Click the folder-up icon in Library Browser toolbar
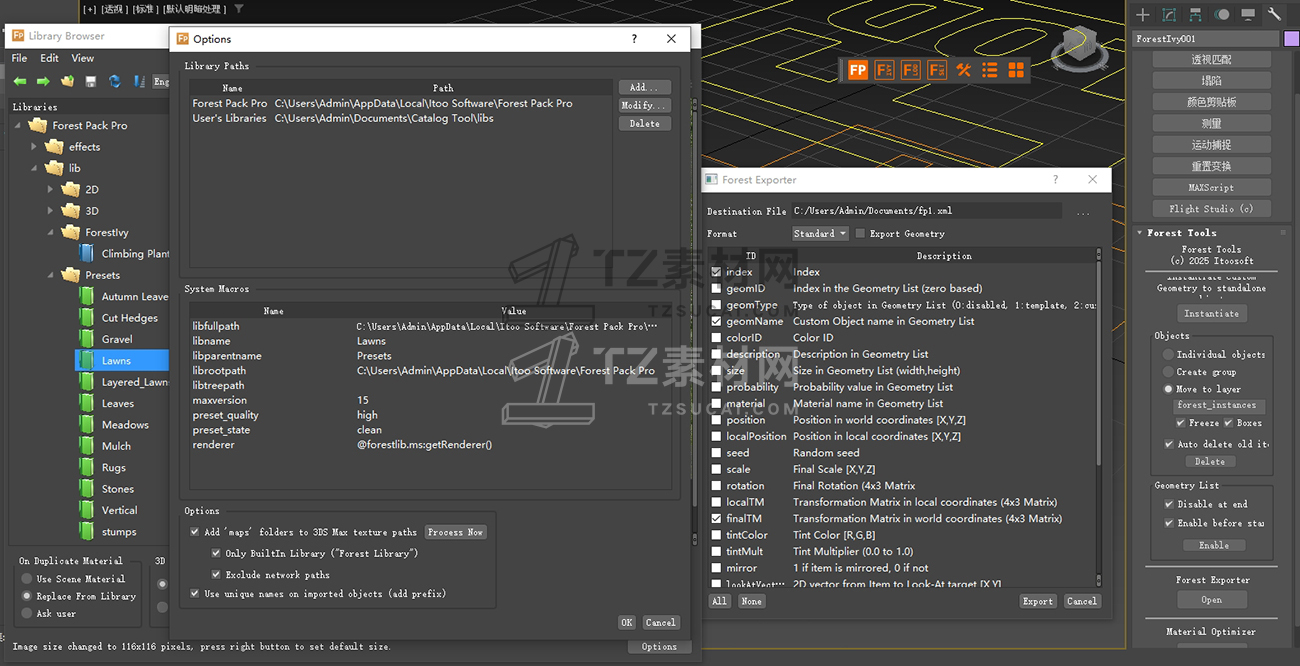1300x666 pixels. 67,81
